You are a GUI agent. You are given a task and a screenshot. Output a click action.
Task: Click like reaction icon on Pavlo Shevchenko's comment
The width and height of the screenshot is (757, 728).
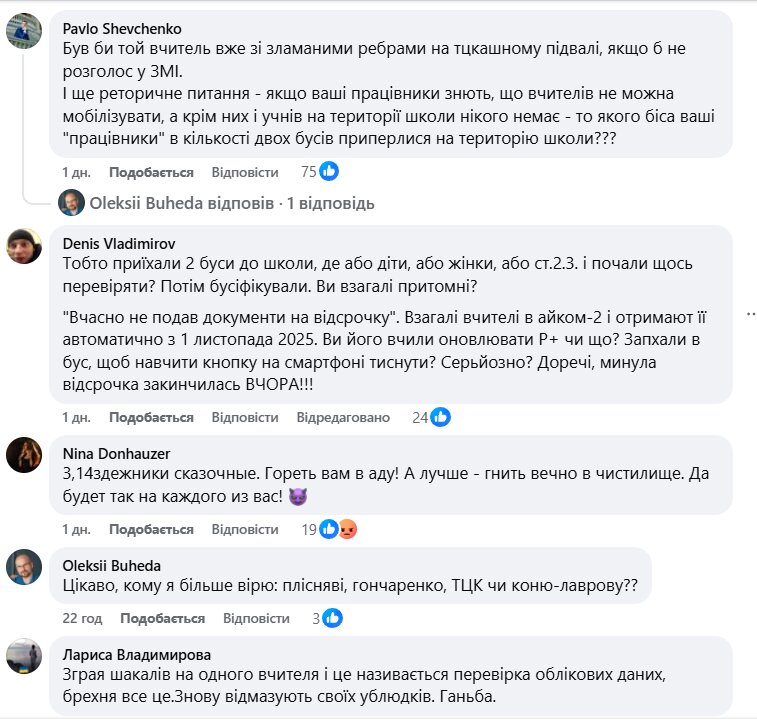[x=329, y=171]
